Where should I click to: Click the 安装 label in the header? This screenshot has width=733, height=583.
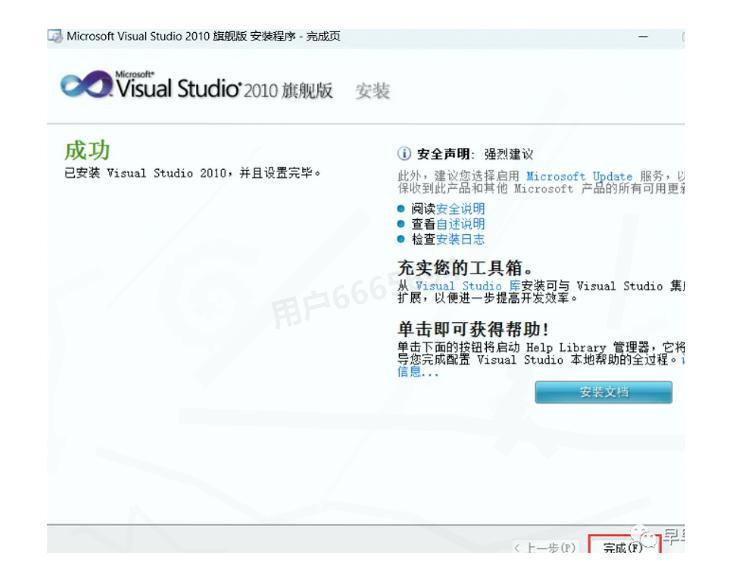(x=373, y=92)
